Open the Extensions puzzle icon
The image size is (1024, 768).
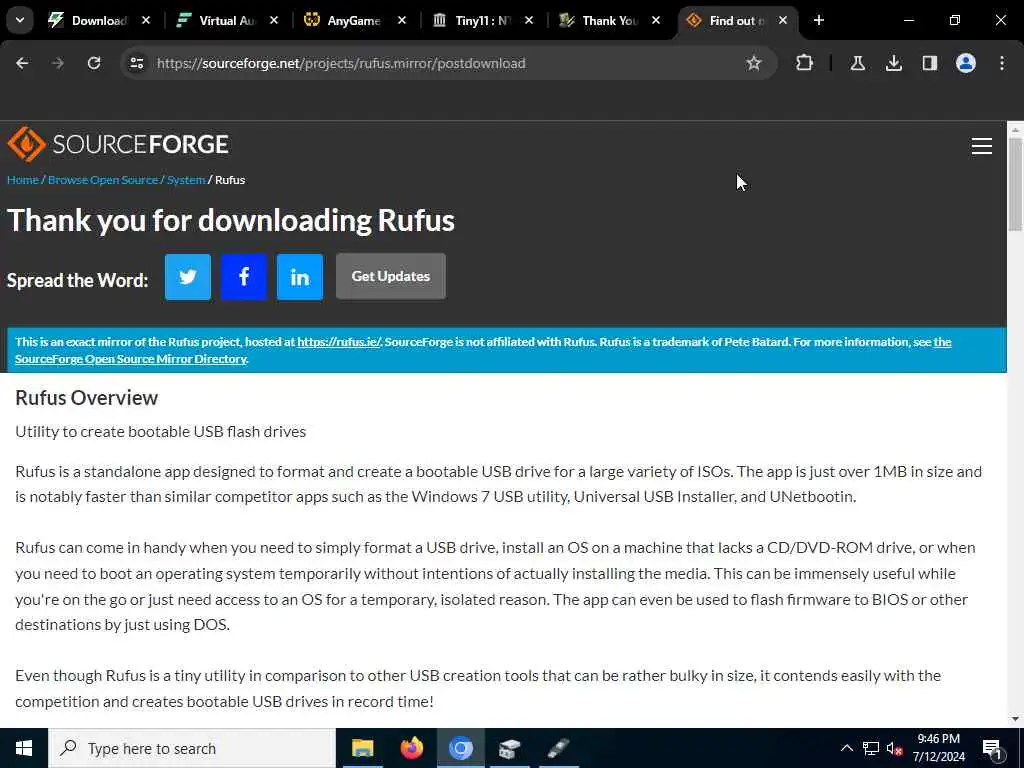pyautogui.click(x=805, y=63)
